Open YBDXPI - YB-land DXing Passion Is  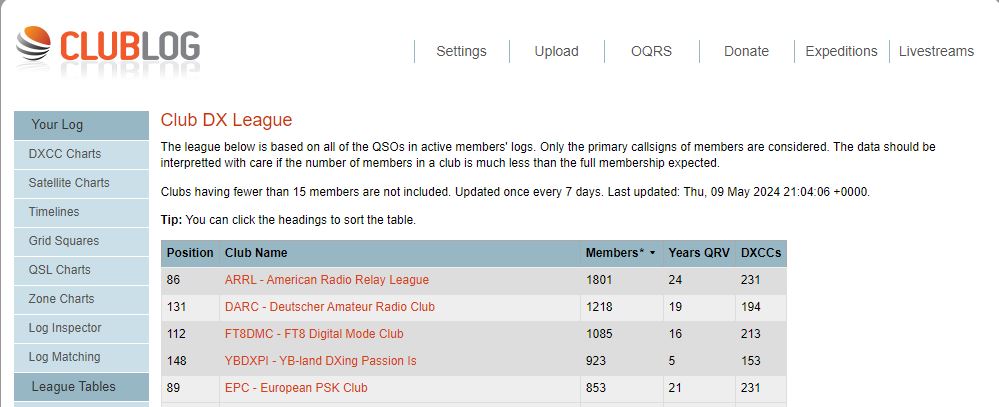tap(320, 361)
